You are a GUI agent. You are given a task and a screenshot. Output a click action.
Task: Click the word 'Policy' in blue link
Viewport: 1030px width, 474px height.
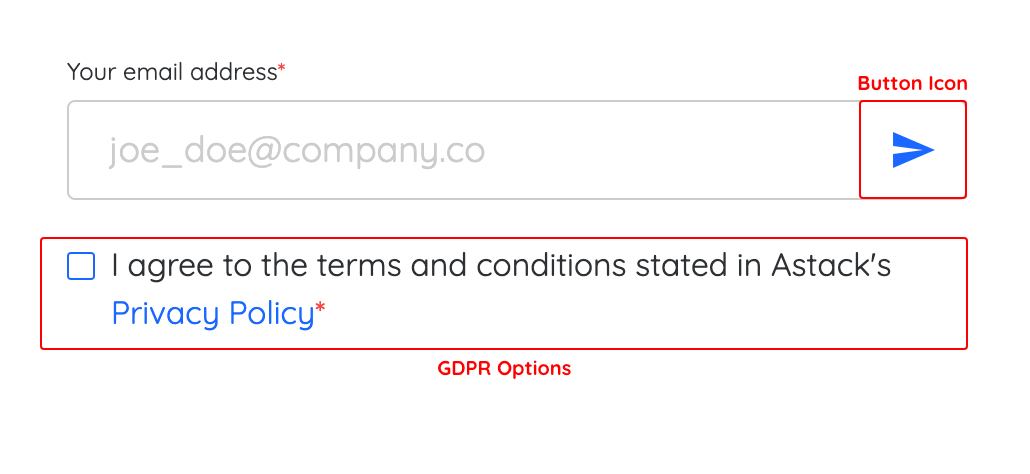pos(272,314)
